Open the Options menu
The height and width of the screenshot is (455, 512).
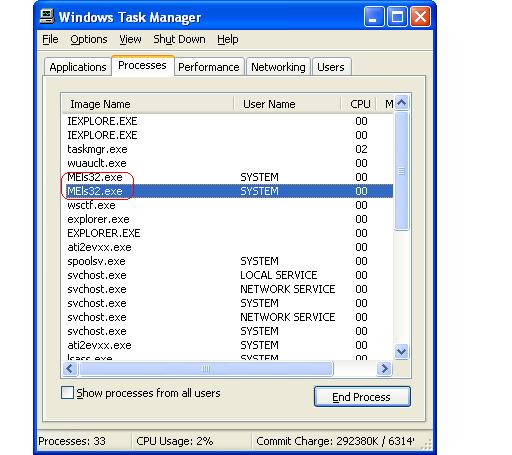pos(89,39)
